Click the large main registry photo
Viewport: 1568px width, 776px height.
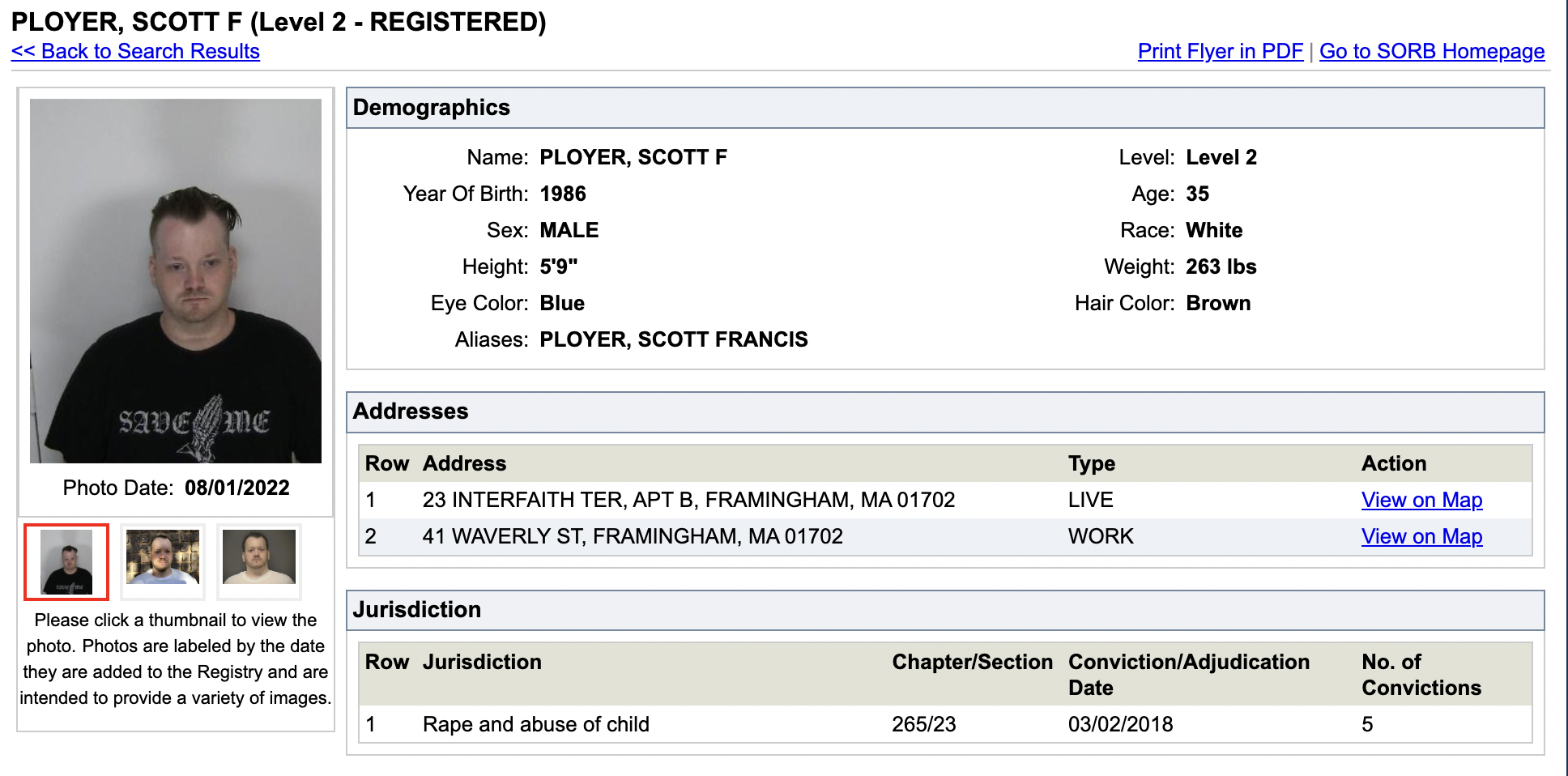coord(176,281)
